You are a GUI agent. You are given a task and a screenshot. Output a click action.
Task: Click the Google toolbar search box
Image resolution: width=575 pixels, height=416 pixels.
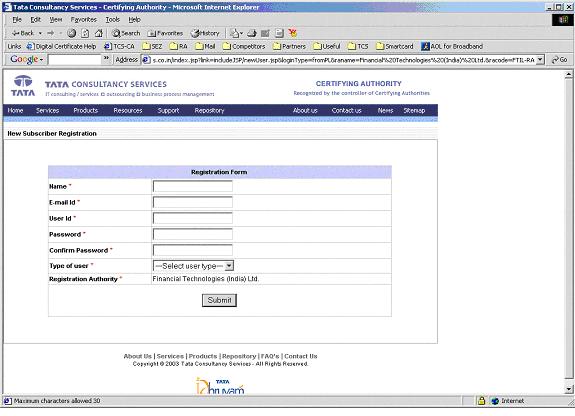click(74, 59)
